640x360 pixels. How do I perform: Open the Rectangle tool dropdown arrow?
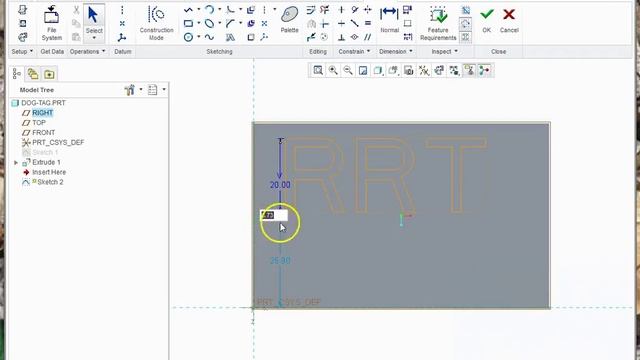(x=198, y=23)
